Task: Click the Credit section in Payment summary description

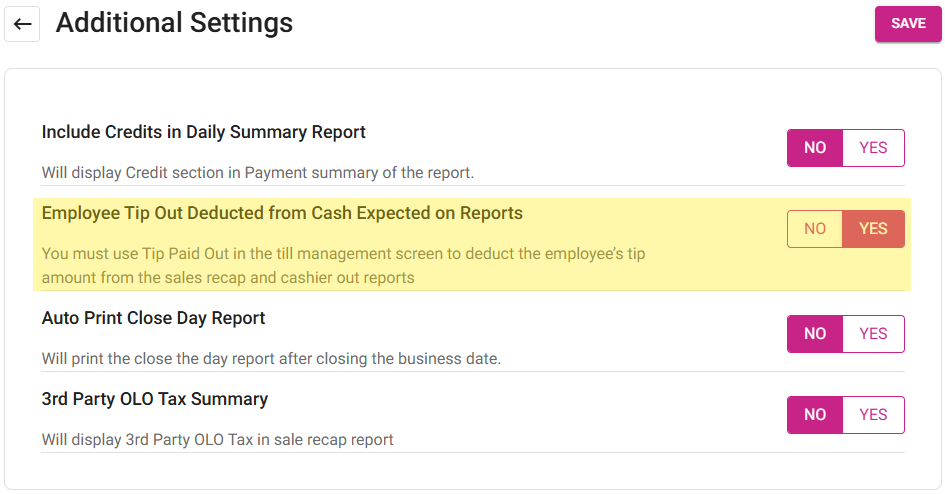Action: pyautogui.click(x=258, y=173)
